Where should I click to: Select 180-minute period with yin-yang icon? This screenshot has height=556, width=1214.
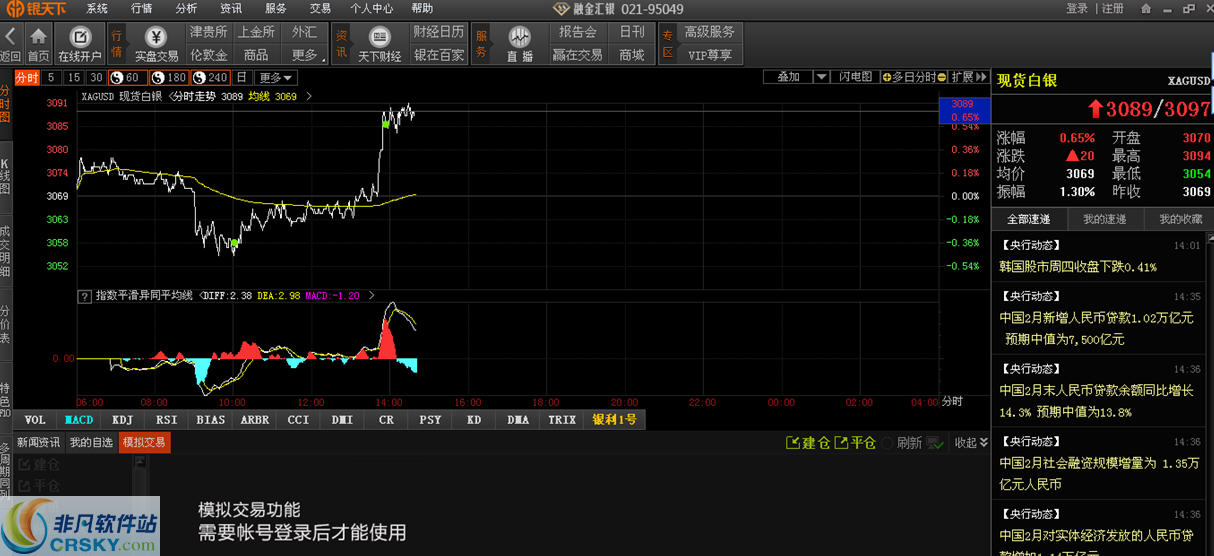(x=169, y=77)
